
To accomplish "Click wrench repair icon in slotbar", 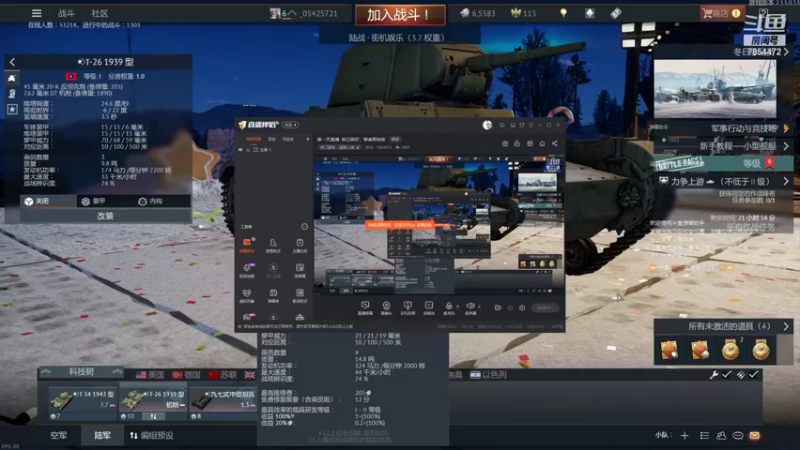I will tap(713, 375).
